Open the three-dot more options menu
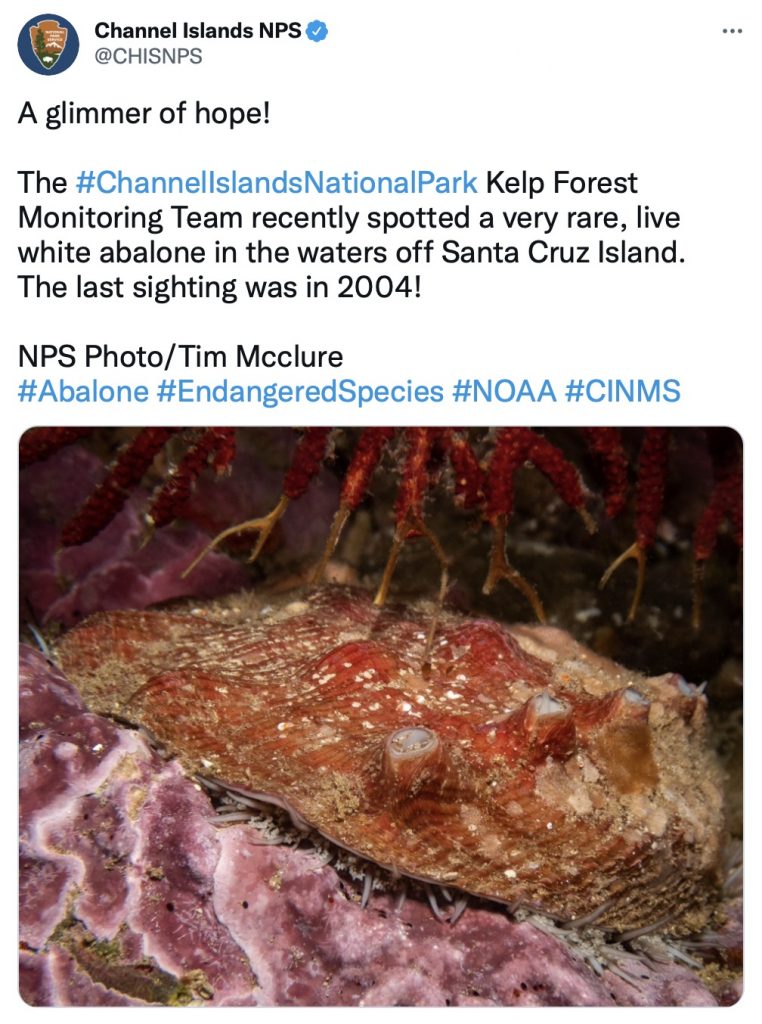Screen dimensions: 762x1024 [x=732, y=31]
